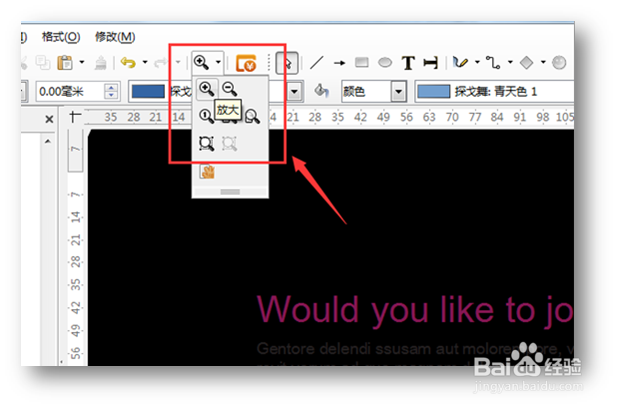Click Zoom In (放大) in the zoom popup
This screenshot has width=617, height=408.
coord(206,89)
